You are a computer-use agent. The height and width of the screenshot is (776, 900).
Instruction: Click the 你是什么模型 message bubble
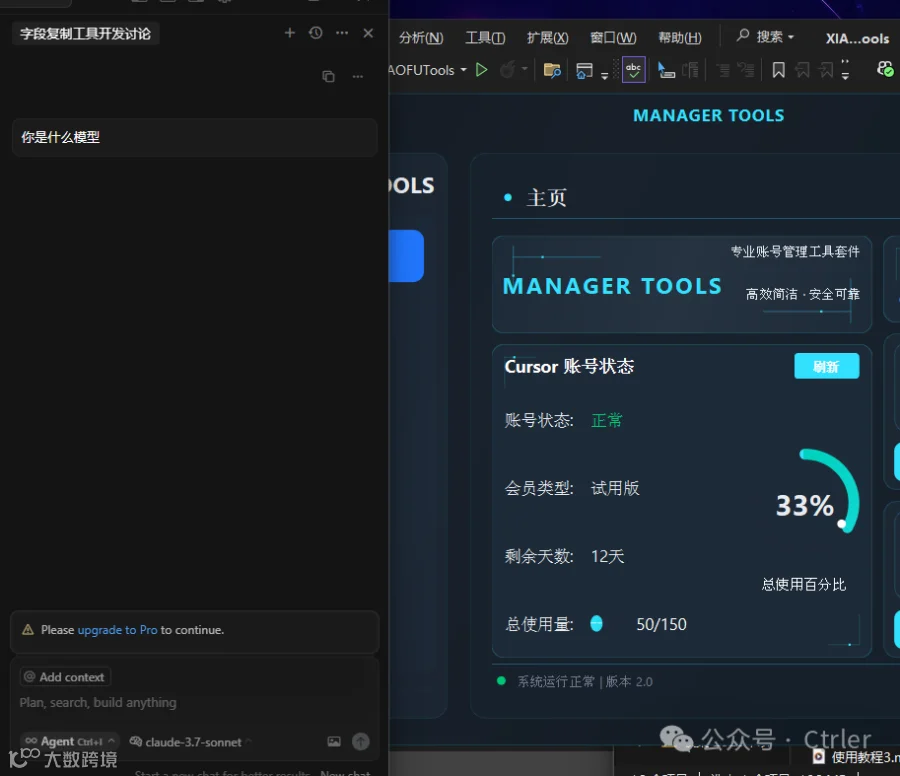pos(195,137)
